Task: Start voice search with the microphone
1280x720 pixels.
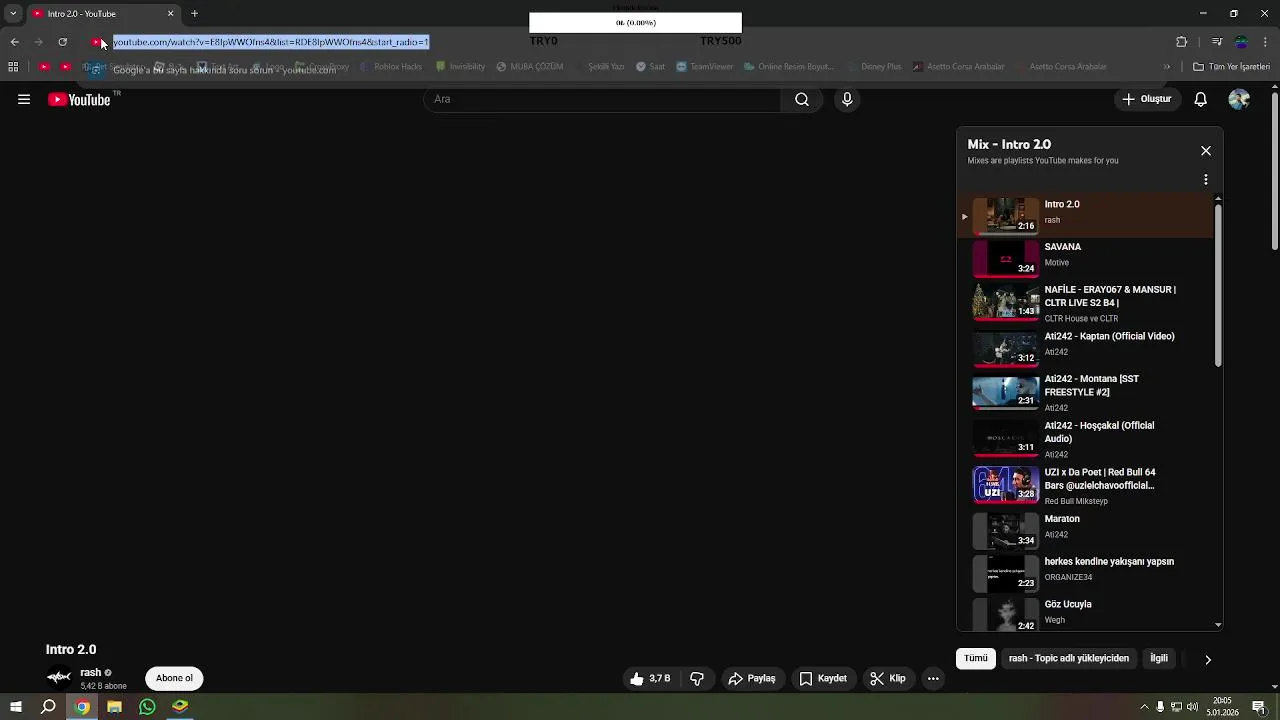Action: 847,99
